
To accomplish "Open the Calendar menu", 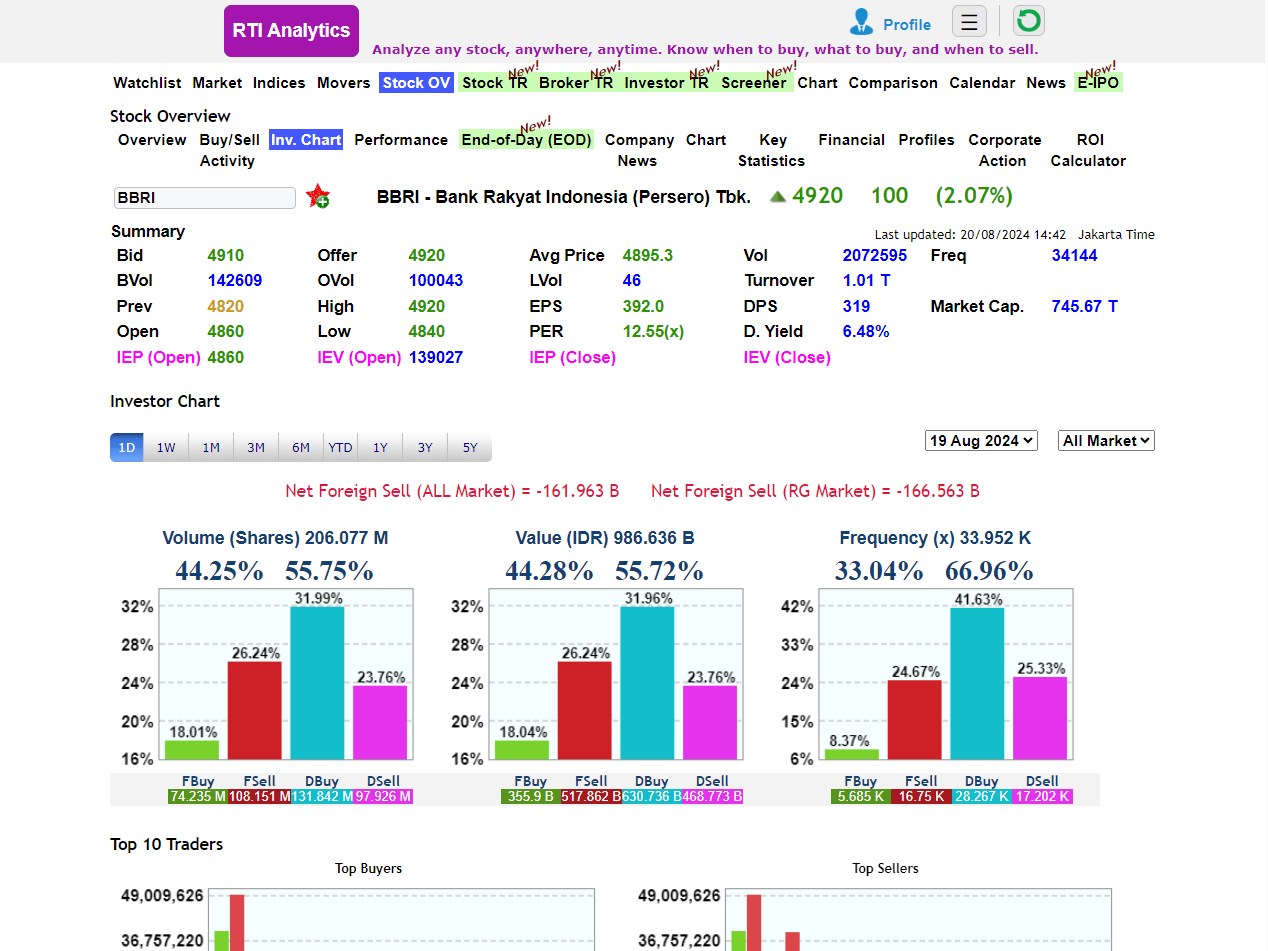I will pyautogui.click(x=982, y=83).
